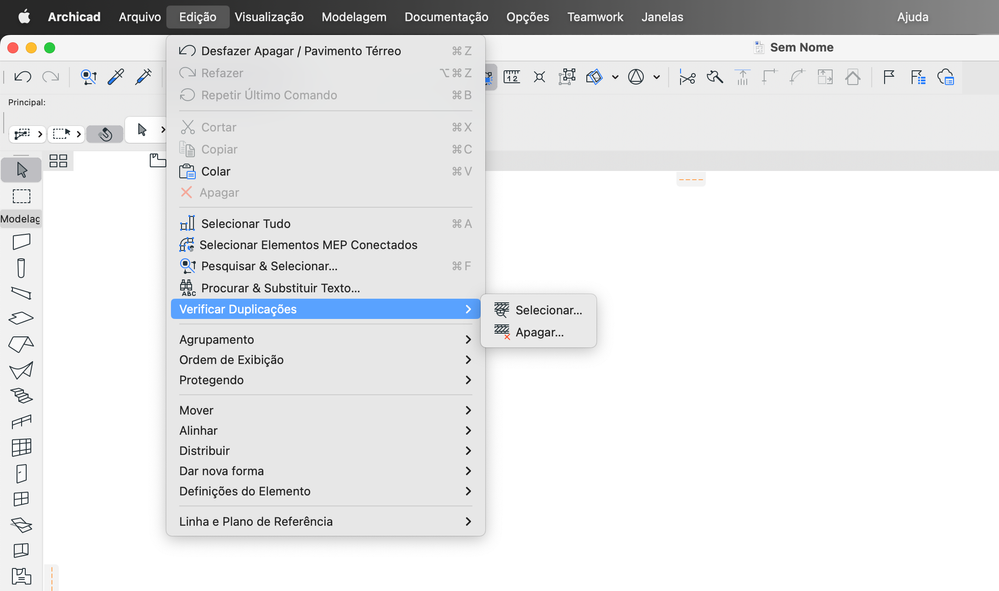
Task: Open dropdown arrow beside the triangle-circle icon
Action: tap(656, 78)
